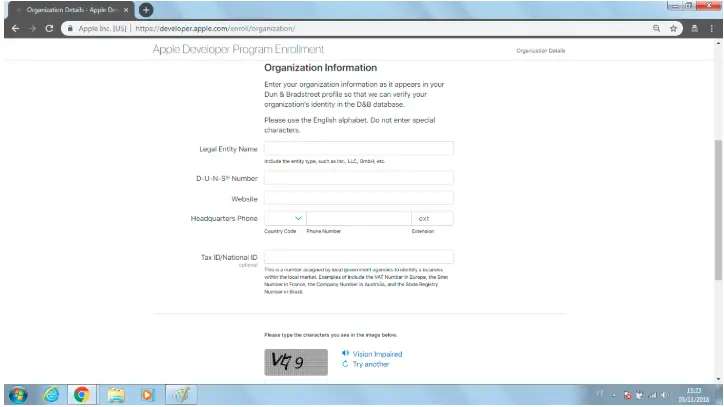724x407 pixels.
Task: Click the Organization Information heading
Action: click(320, 68)
